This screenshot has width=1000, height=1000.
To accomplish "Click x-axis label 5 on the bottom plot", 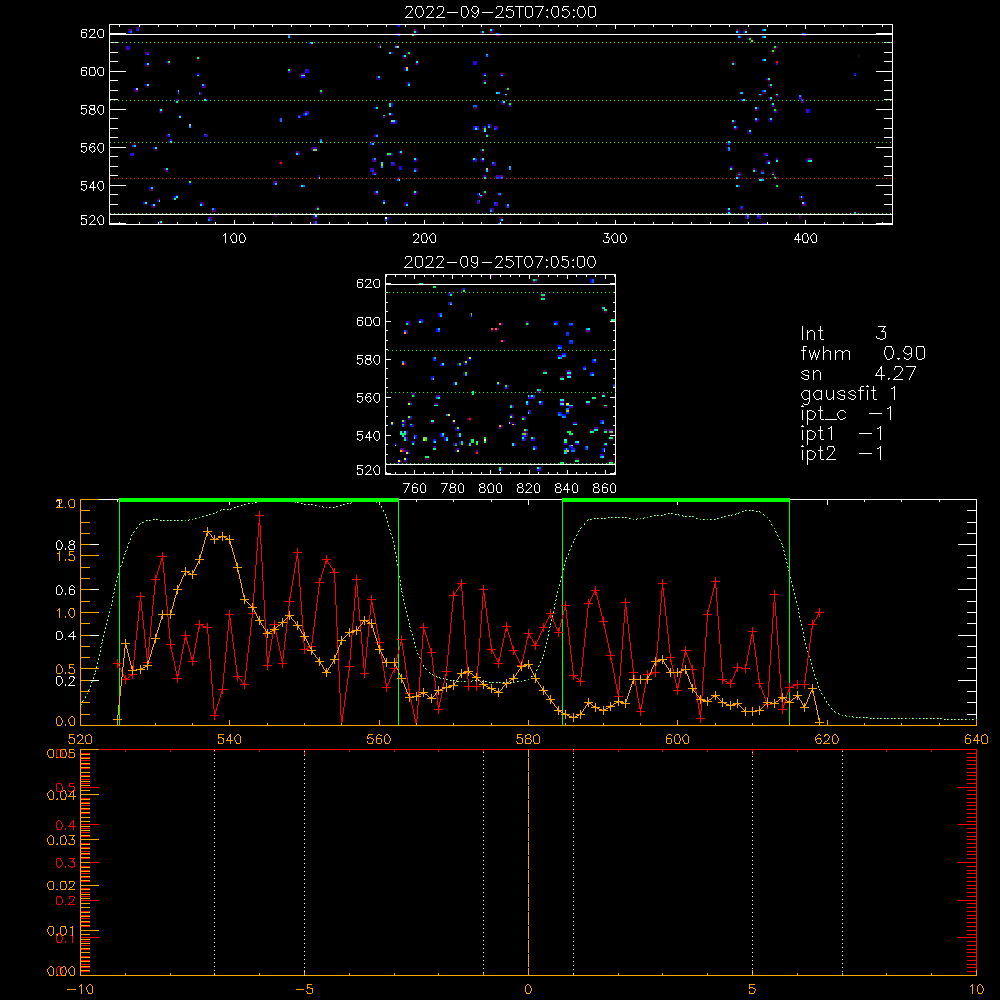I will point(753,990).
